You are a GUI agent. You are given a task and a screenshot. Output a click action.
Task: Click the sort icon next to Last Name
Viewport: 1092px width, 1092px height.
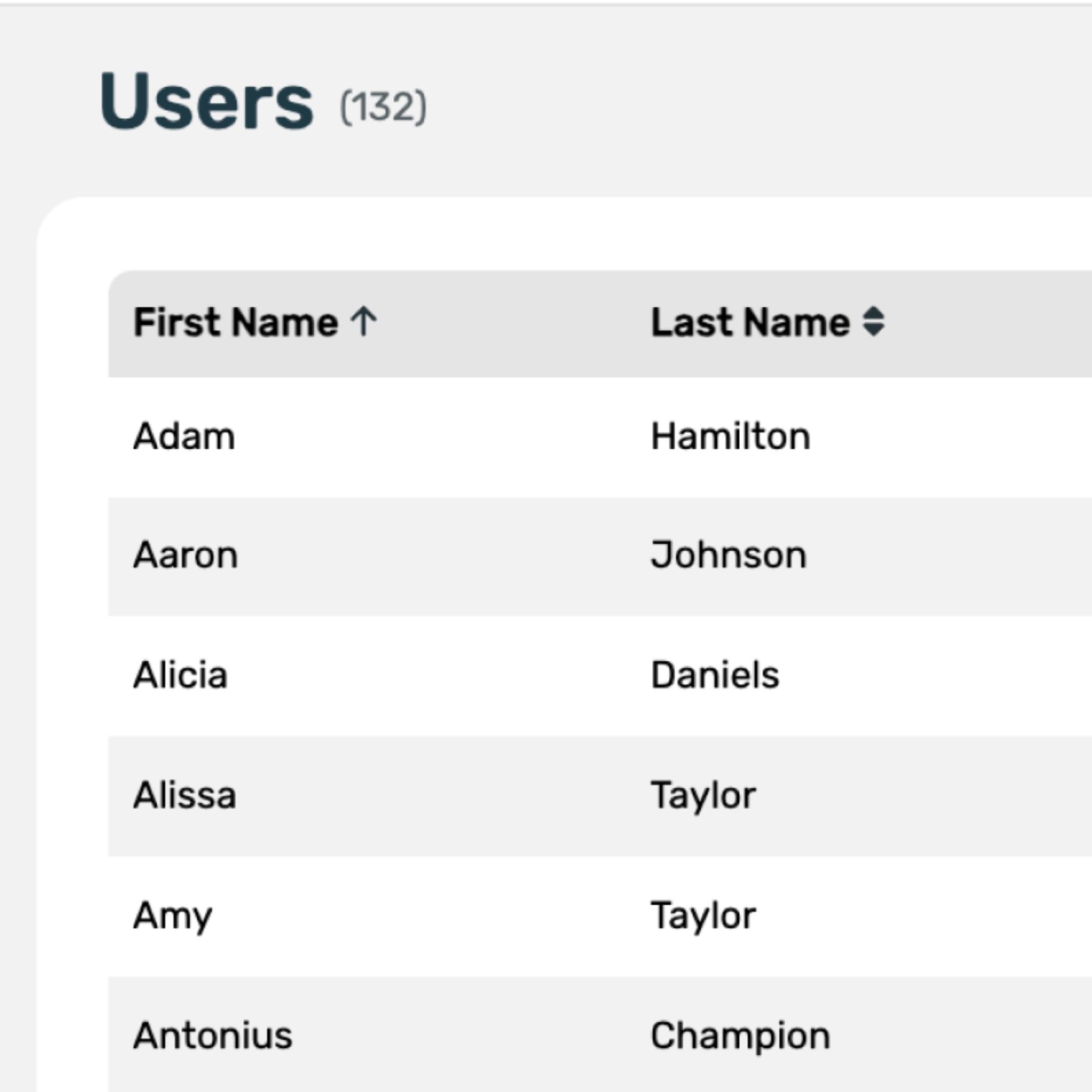tap(873, 322)
